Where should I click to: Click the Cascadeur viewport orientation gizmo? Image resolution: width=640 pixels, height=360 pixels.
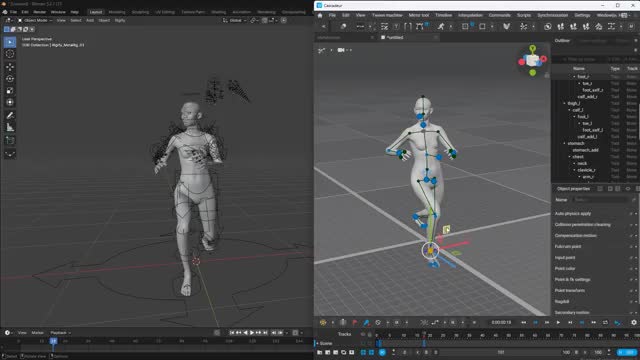click(x=532, y=60)
